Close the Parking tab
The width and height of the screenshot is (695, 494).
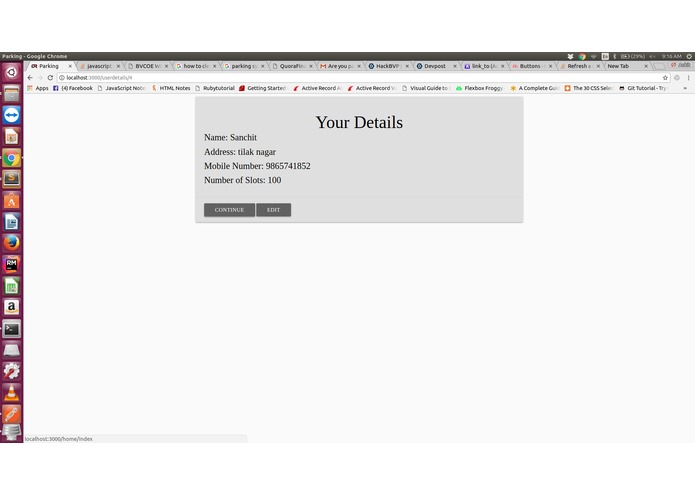pos(70,66)
